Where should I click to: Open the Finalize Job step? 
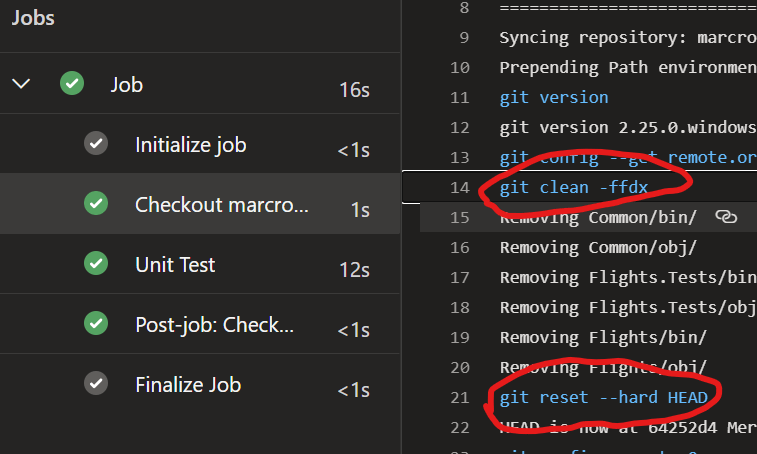pyautogui.click(x=188, y=385)
